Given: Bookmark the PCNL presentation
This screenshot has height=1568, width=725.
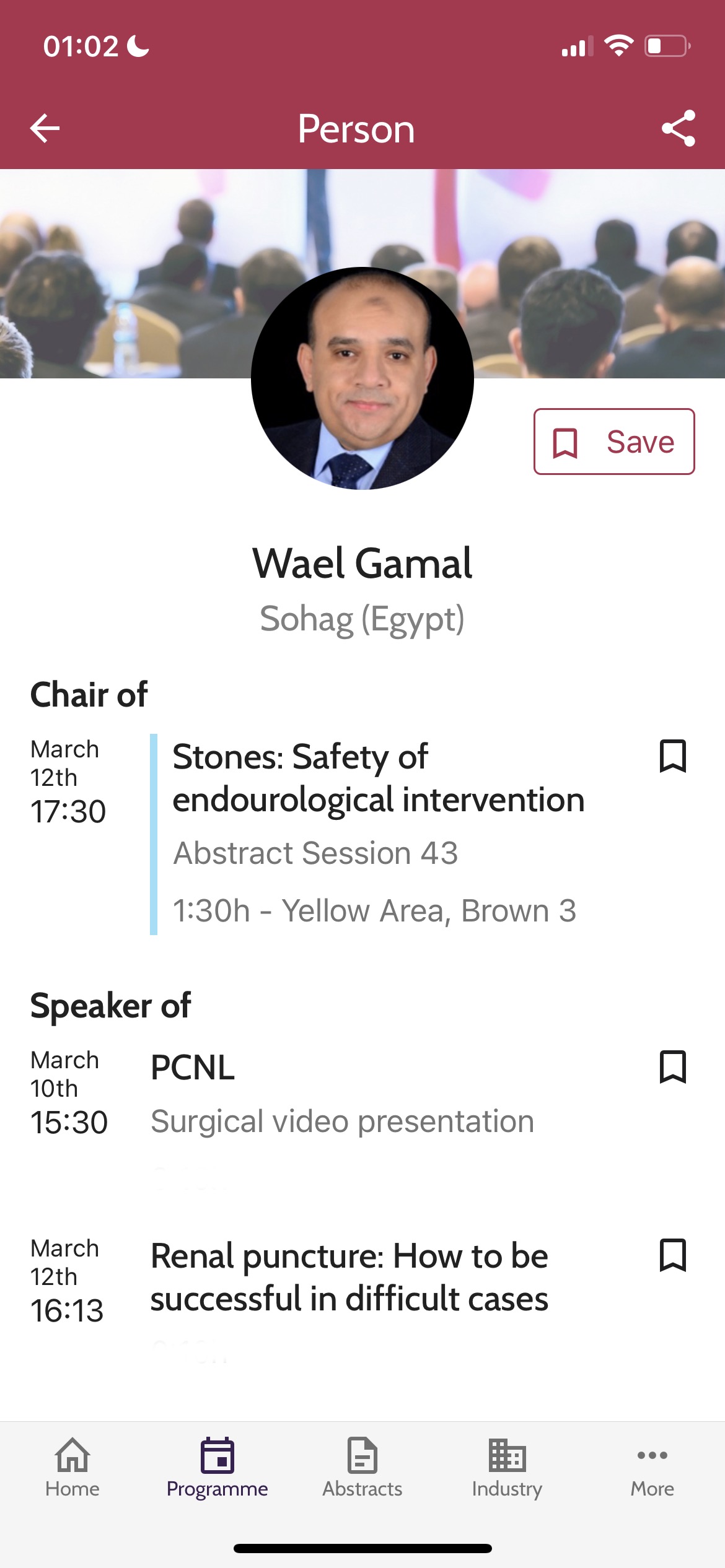Looking at the screenshot, I should click(672, 1067).
